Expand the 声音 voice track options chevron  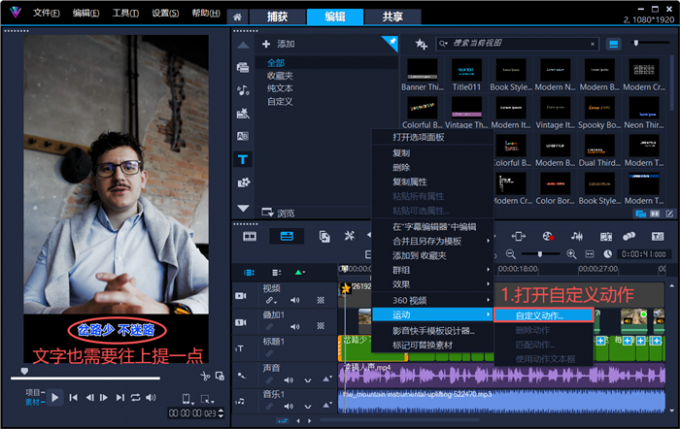[307, 380]
